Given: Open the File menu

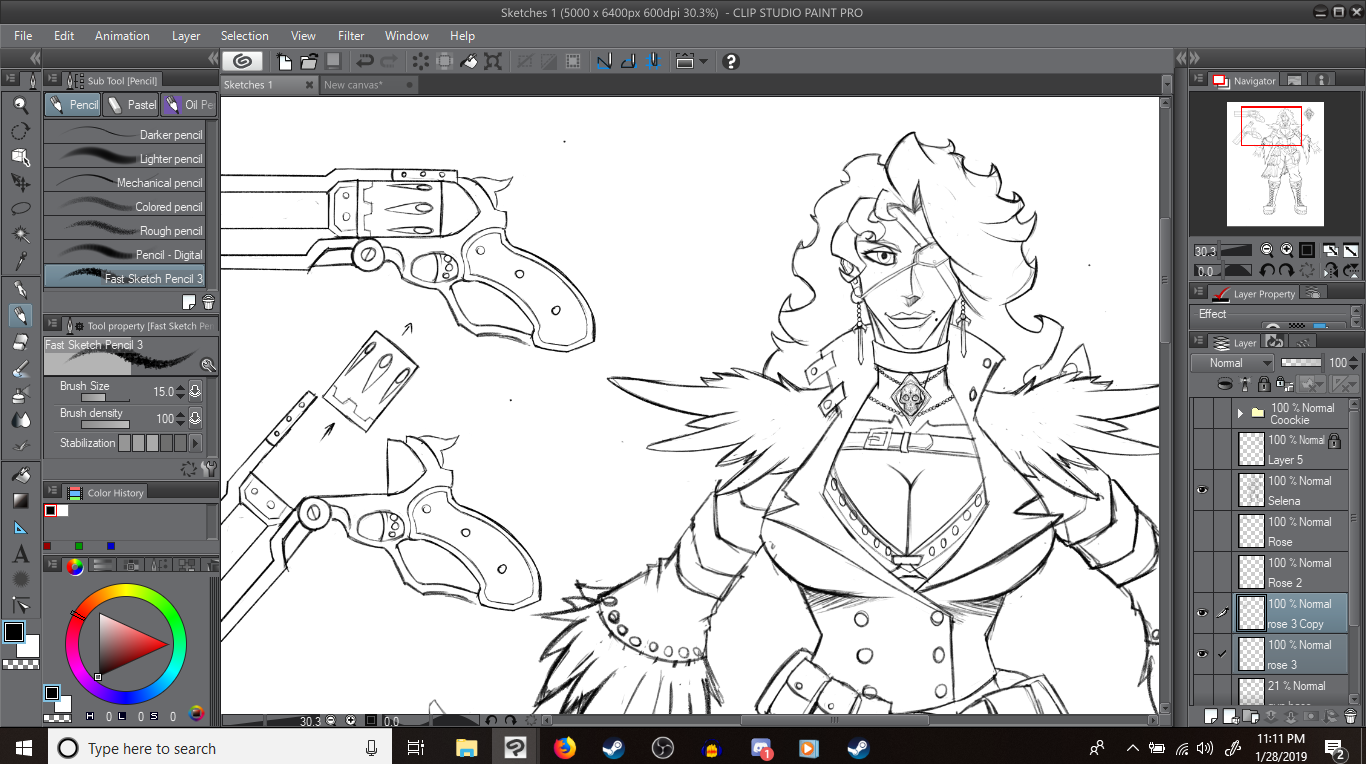Looking at the screenshot, I should [23, 35].
